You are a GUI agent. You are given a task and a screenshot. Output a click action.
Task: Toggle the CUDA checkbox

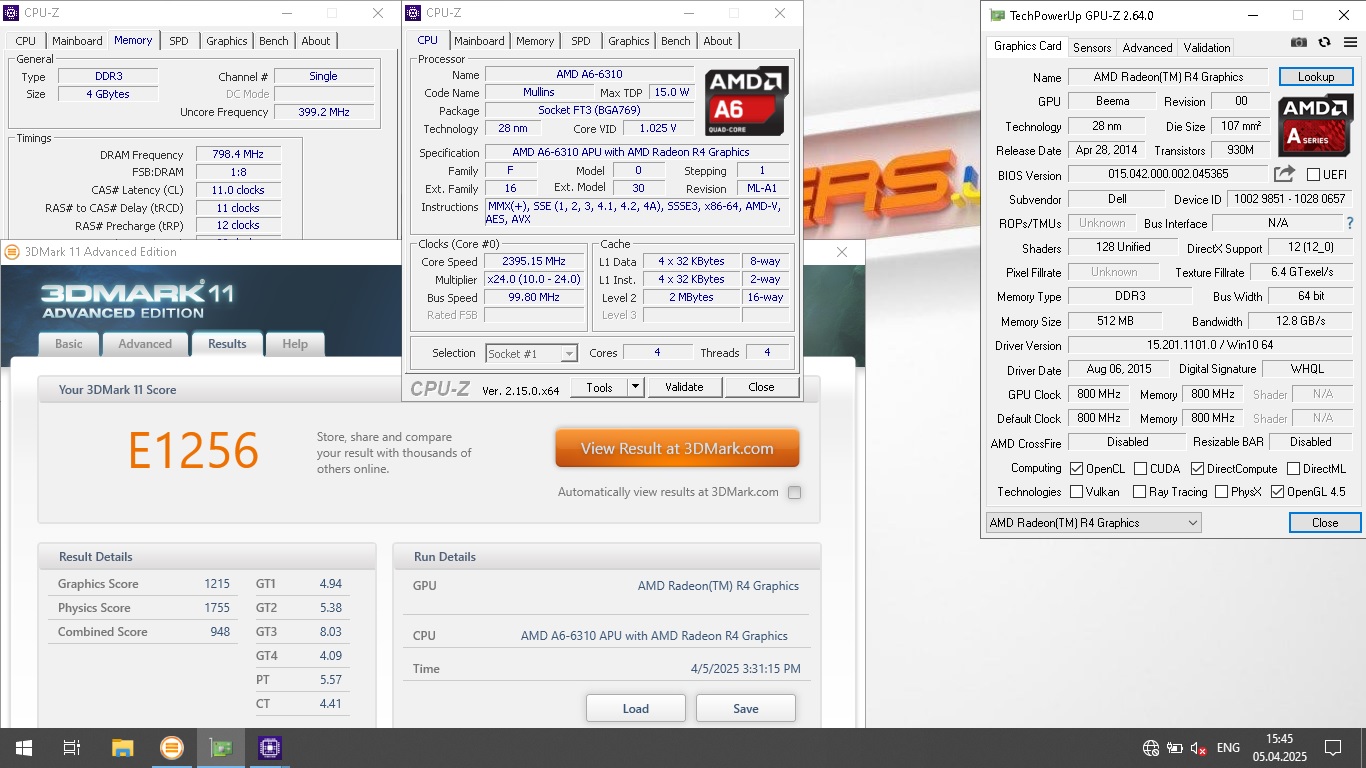coord(1140,468)
